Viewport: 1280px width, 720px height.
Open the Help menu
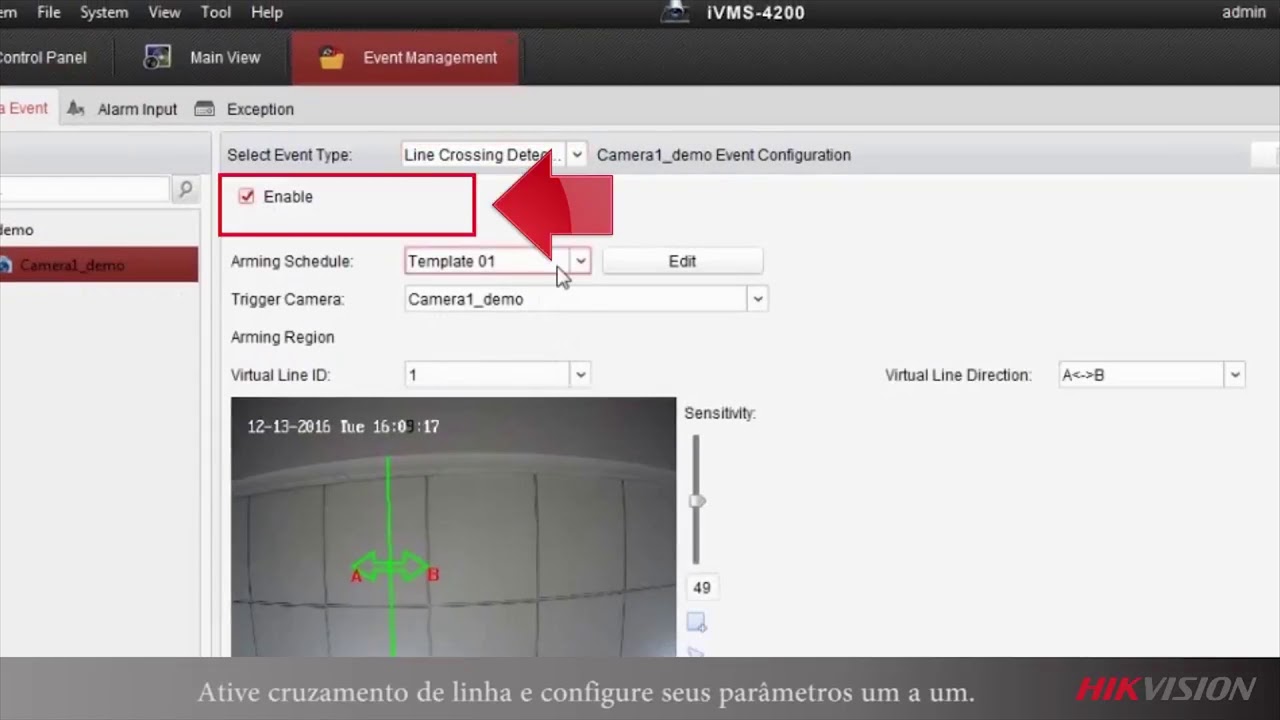[267, 12]
